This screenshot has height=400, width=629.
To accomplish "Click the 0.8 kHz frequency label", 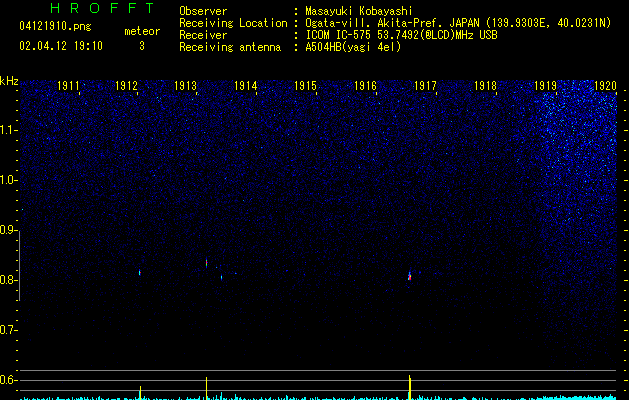I will [x=8, y=280].
